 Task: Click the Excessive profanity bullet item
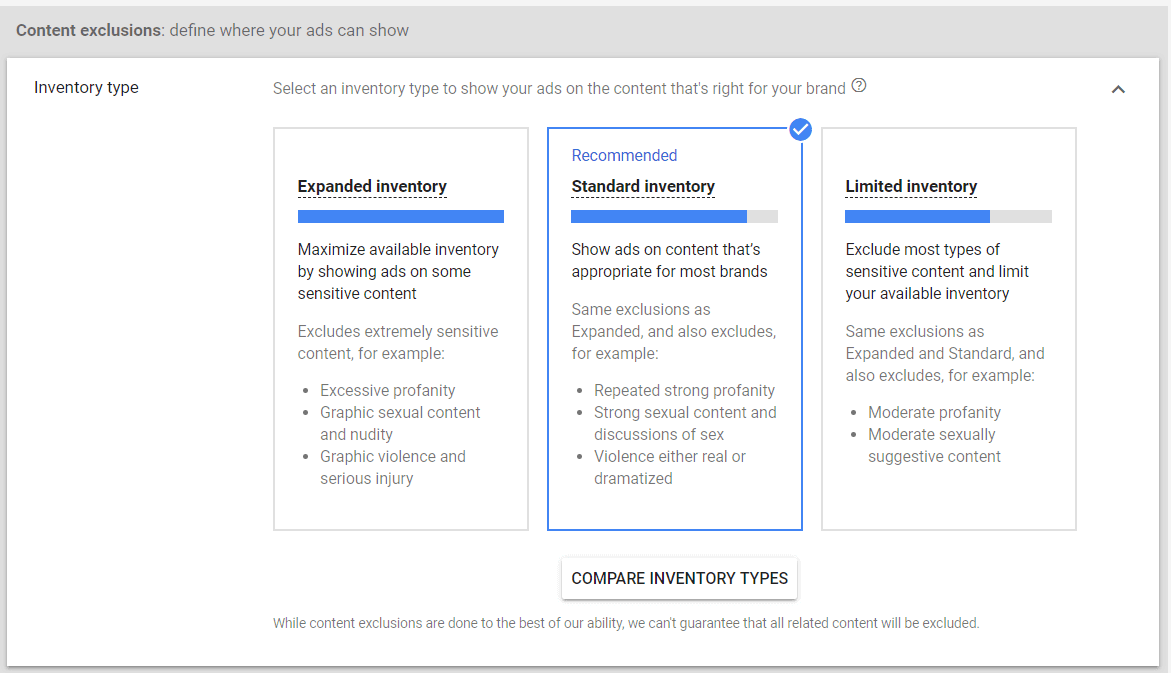pyautogui.click(x=387, y=390)
